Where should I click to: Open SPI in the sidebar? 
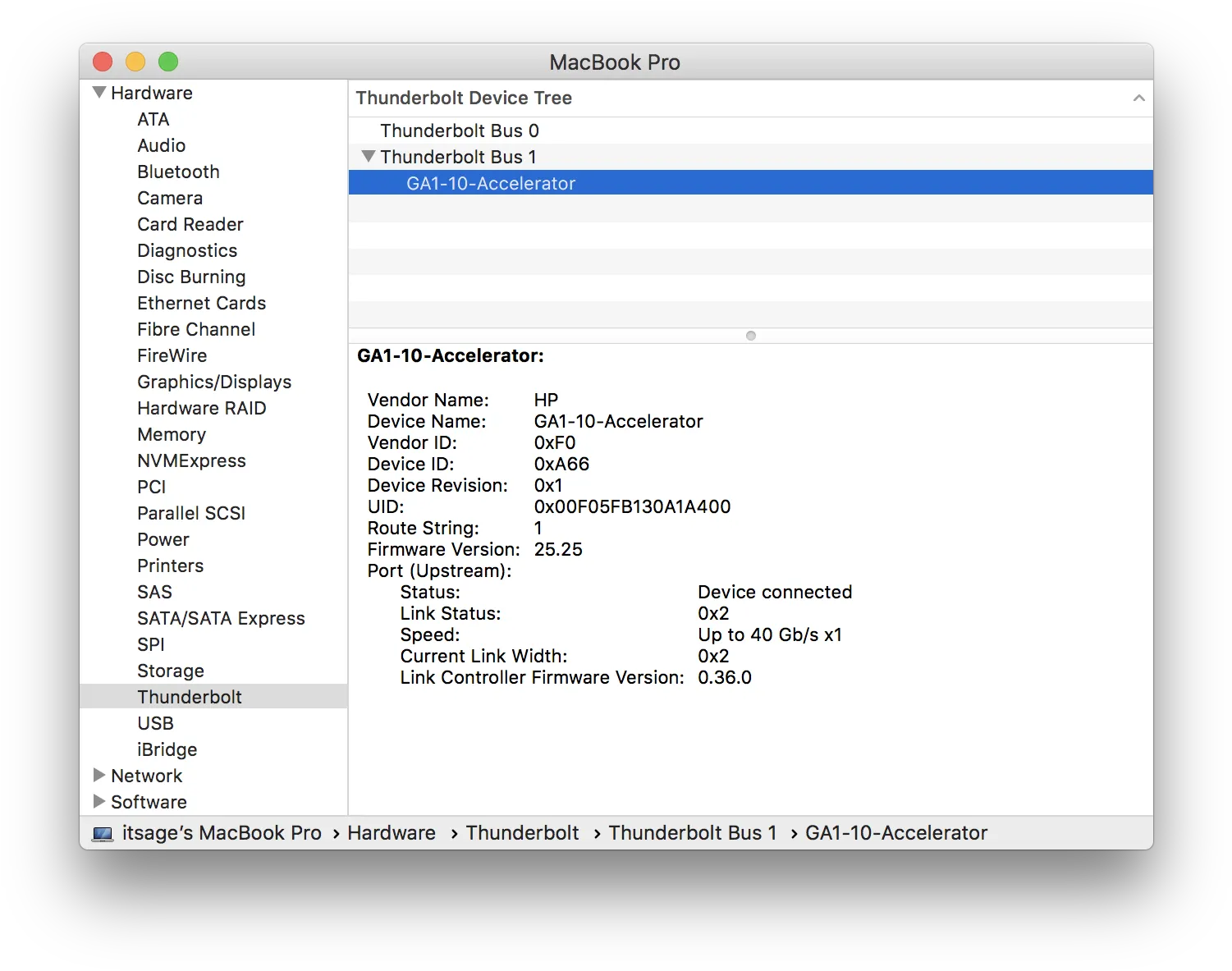(151, 644)
